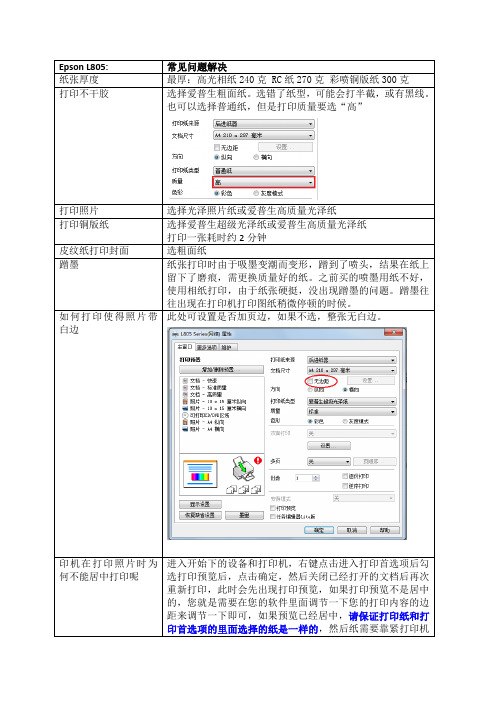This screenshot has width=496, height=702.
Task: Choose 纵向 orientation in the upper settings panel
Action: (x=217, y=157)
